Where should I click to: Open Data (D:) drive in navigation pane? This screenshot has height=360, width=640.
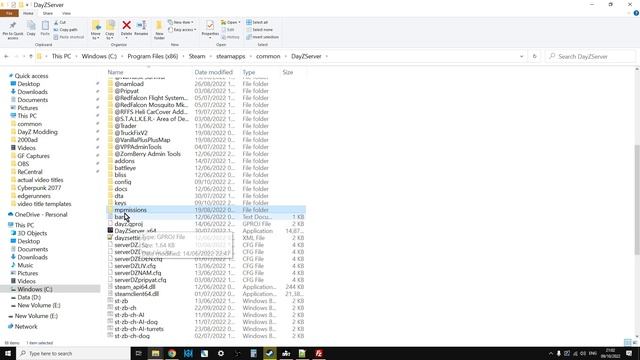point(29,297)
